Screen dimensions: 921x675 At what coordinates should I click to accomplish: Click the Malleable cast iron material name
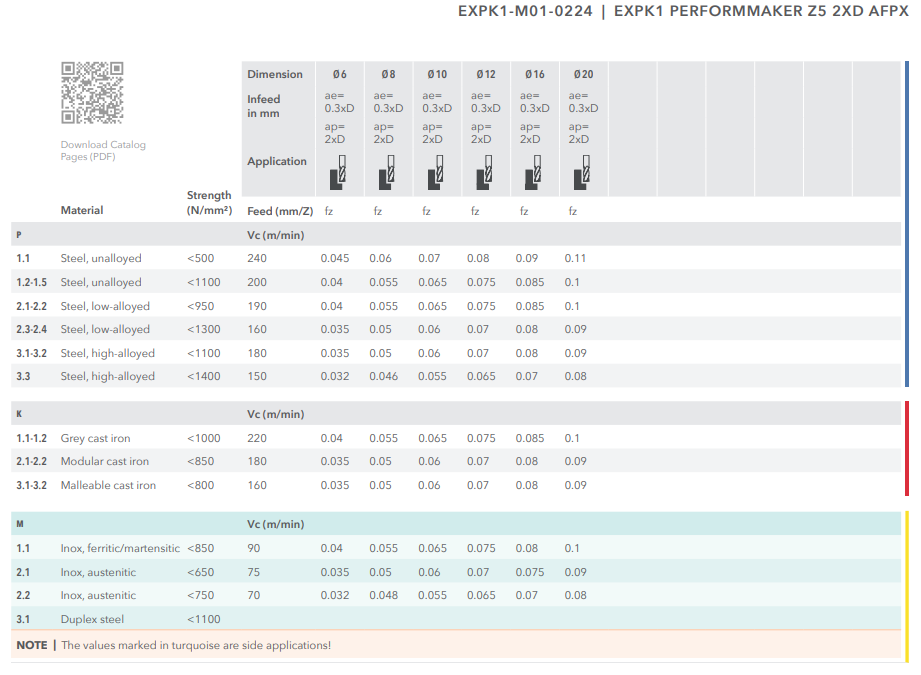pos(108,485)
